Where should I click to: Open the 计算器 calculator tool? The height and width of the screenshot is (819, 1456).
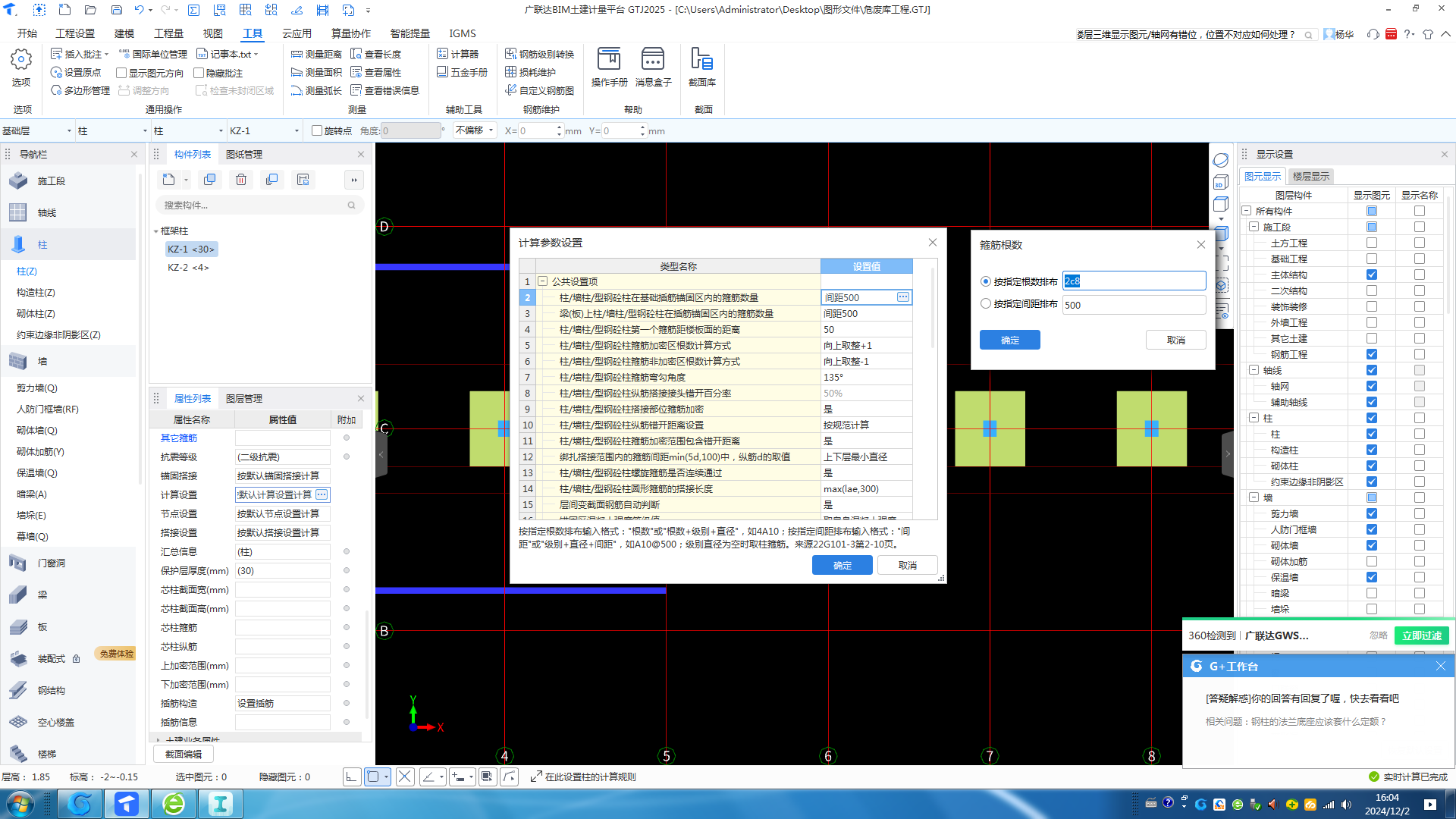click(457, 54)
